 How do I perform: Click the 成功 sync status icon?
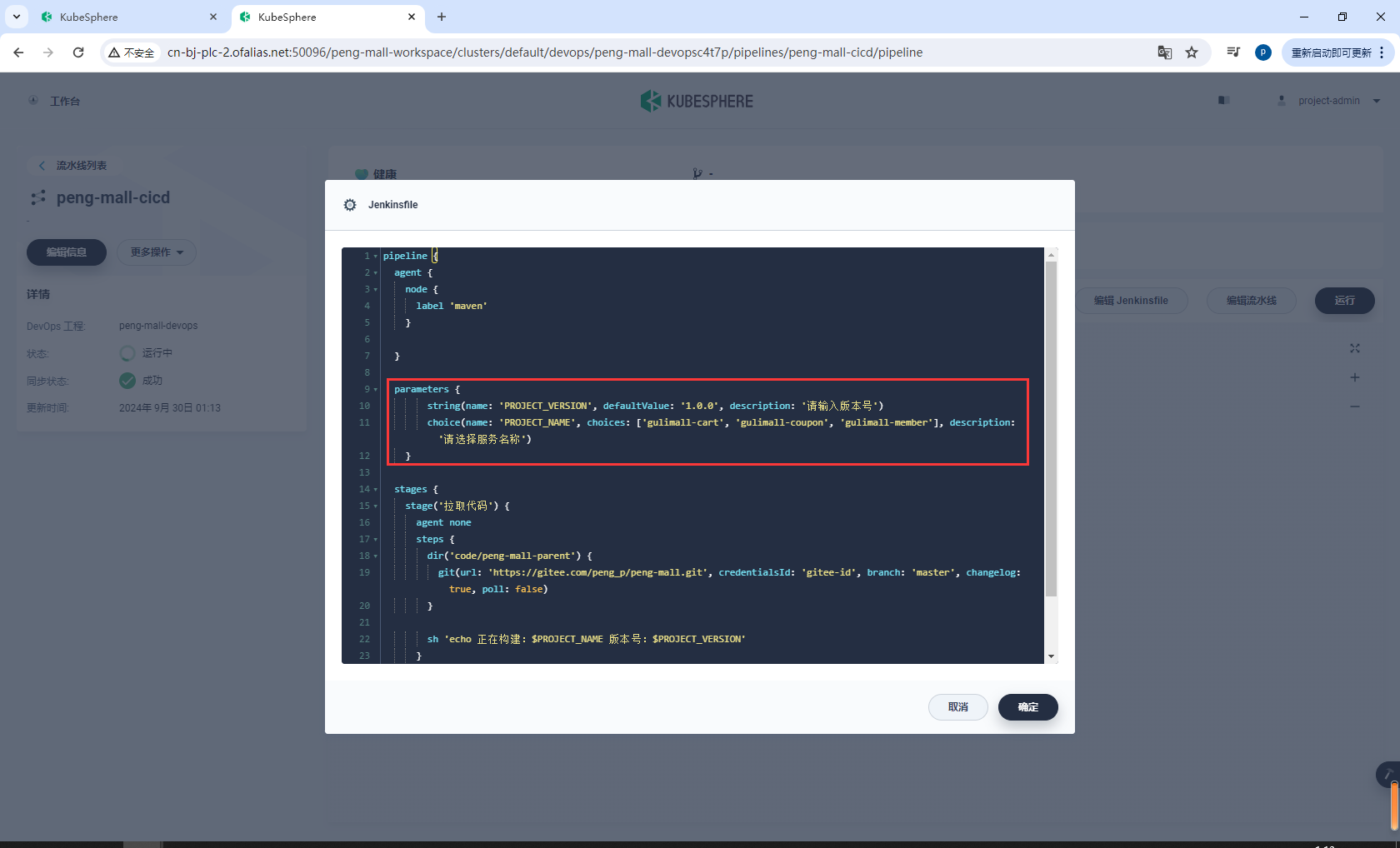click(127, 381)
